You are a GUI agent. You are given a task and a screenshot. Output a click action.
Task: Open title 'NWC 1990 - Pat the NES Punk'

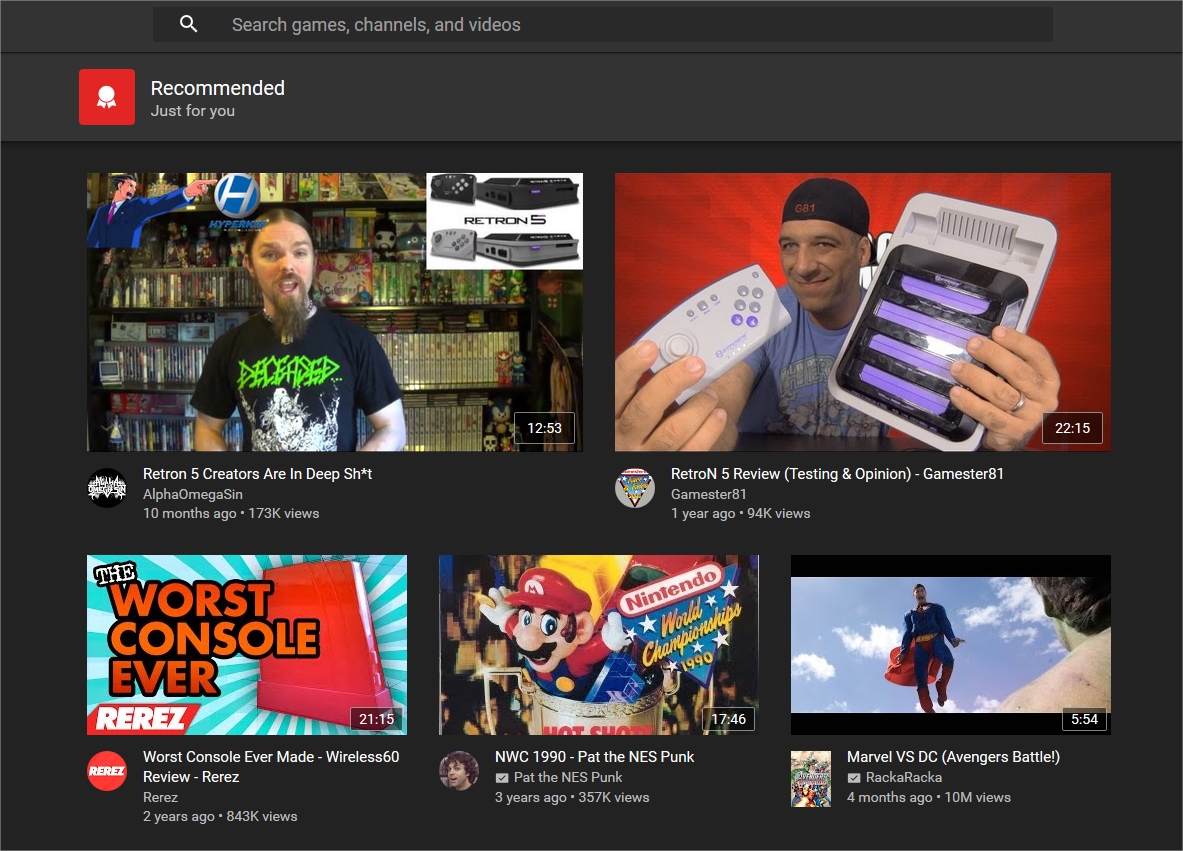tap(595, 757)
